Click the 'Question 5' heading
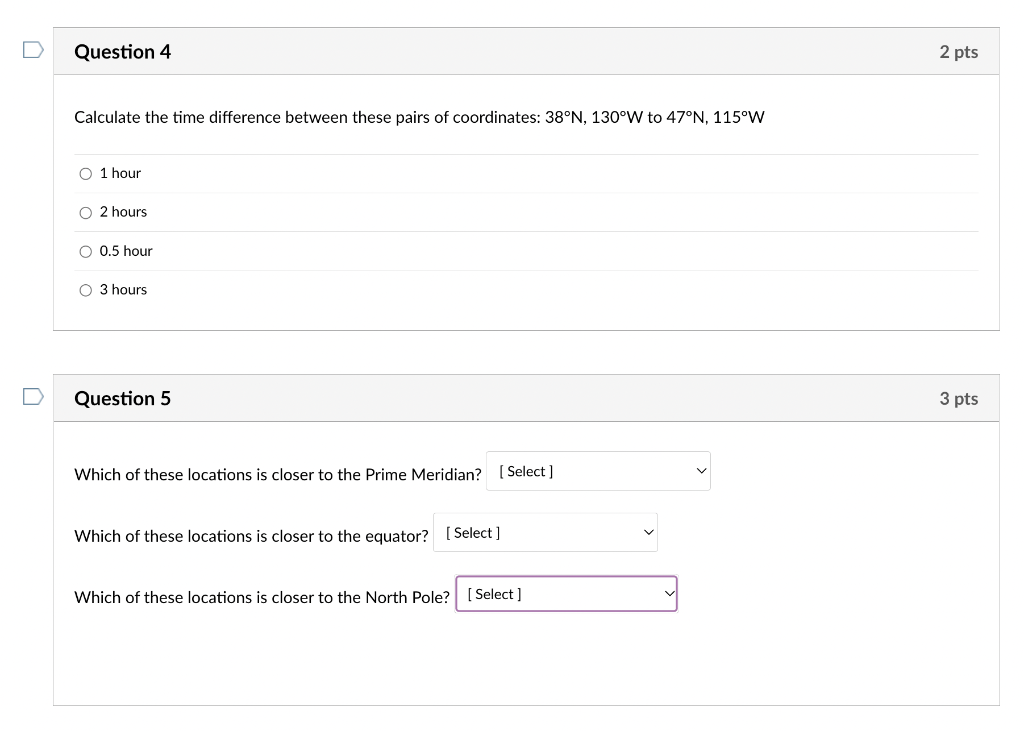 pos(123,398)
